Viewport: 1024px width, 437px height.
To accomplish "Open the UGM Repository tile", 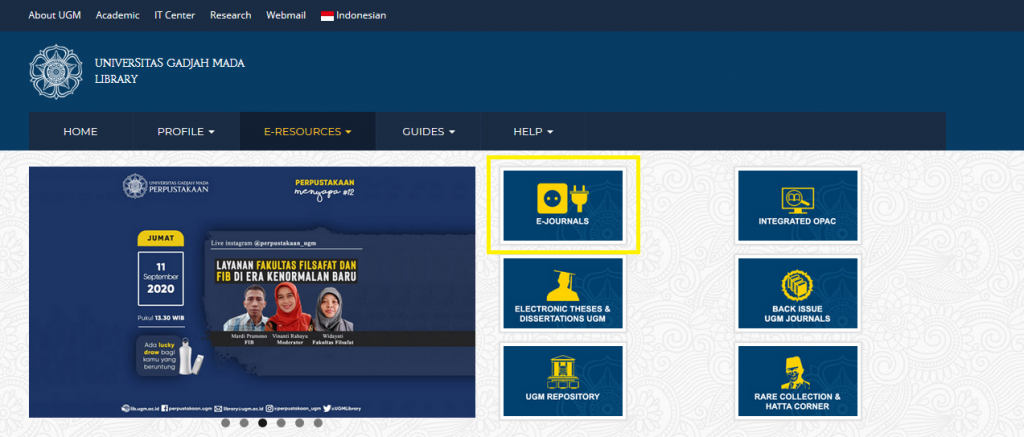I will [x=563, y=381].
